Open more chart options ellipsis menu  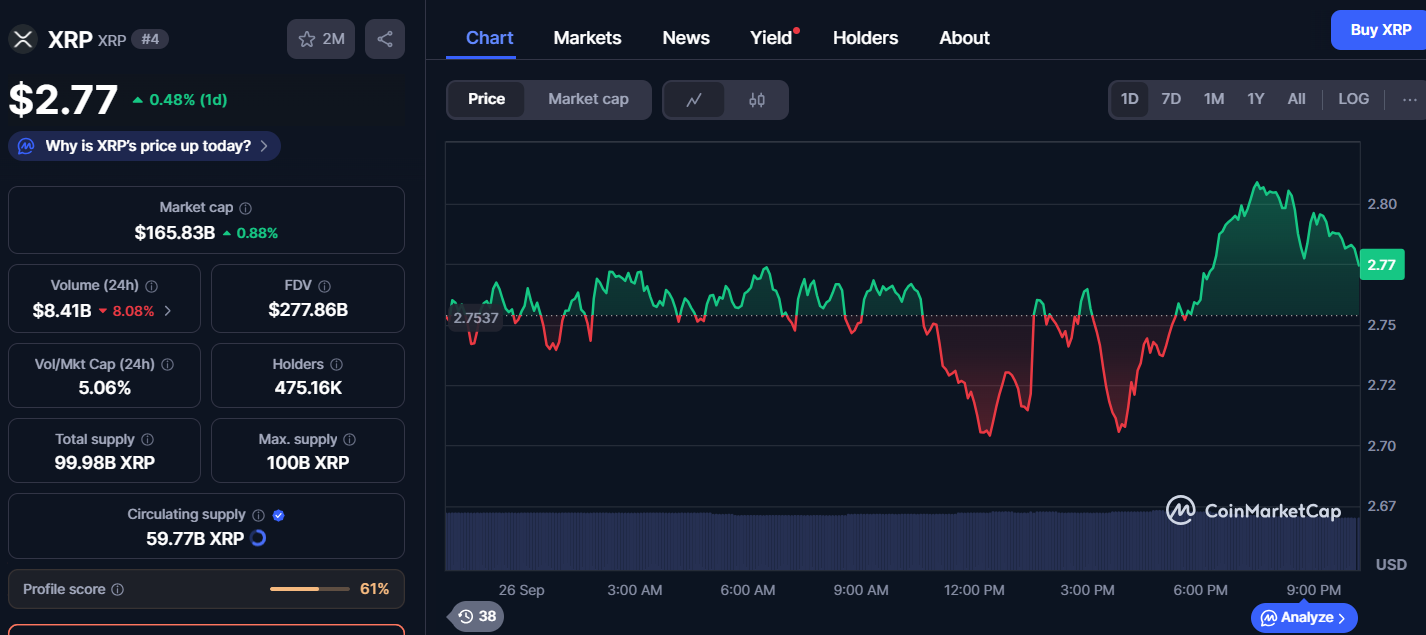pyautogui.click(x=1409, y=99)
